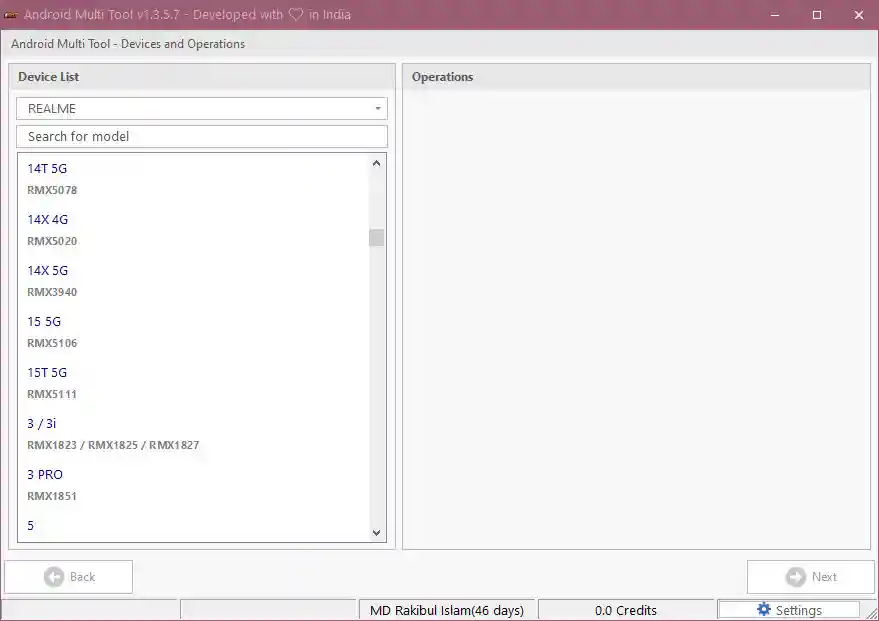Screen dimensions: 879x621
Task: Select the 14T 5G model
Action: (x=47, y=169)
